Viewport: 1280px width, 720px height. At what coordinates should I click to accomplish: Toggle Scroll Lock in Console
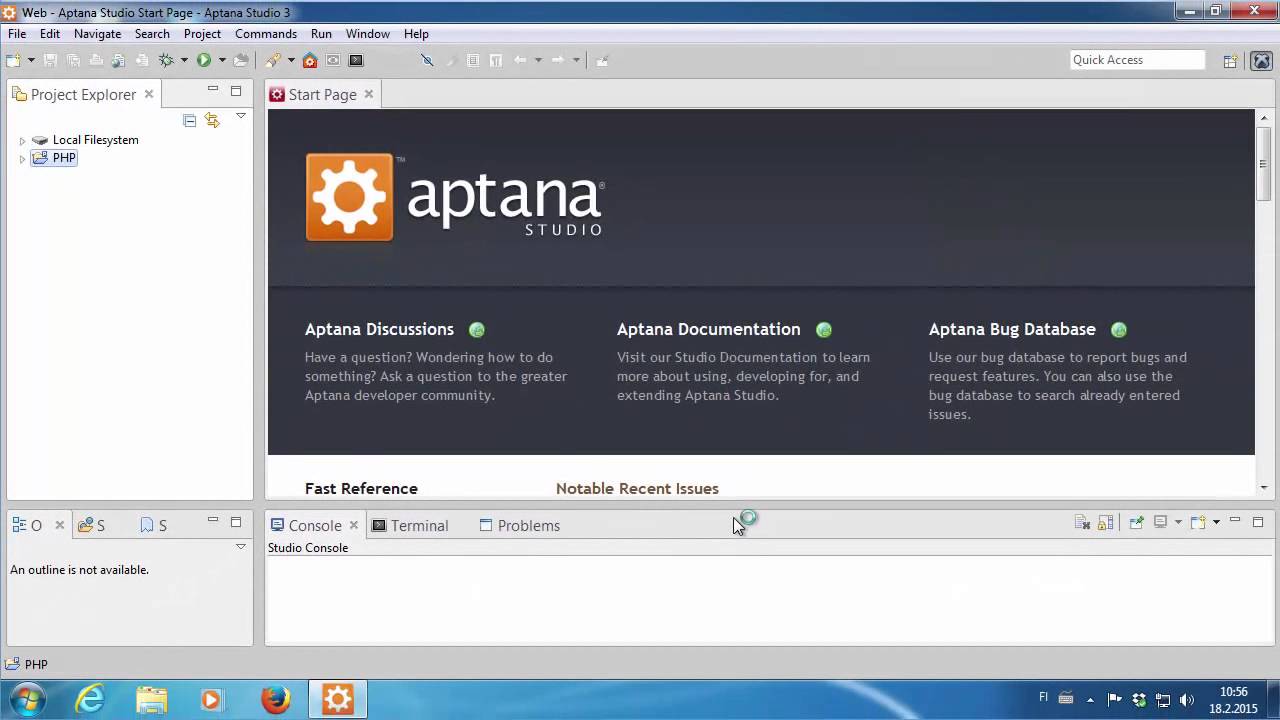click(1105, 522)
